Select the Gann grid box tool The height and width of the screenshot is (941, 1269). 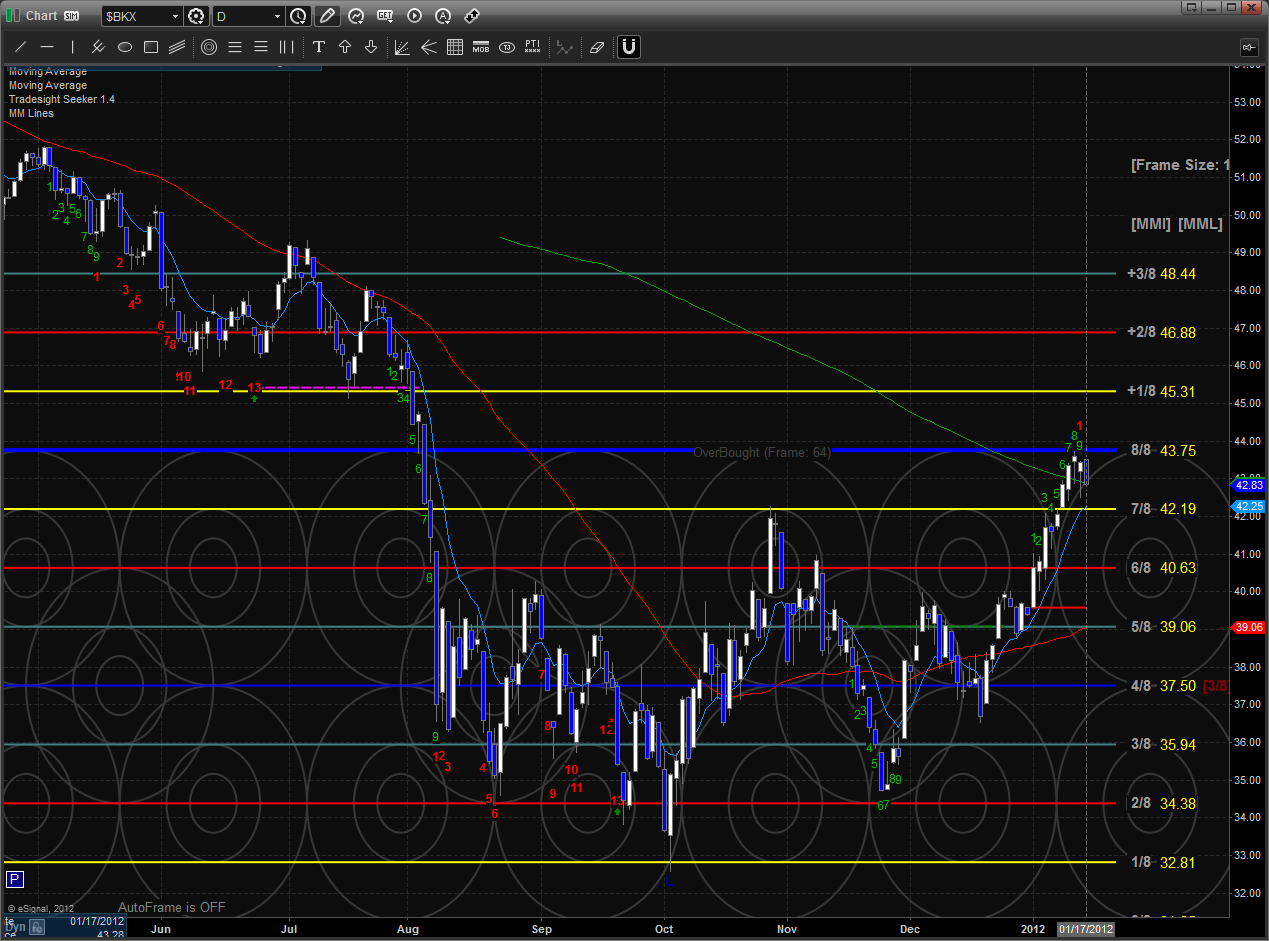pyautogui.click(x=454, y=47)
